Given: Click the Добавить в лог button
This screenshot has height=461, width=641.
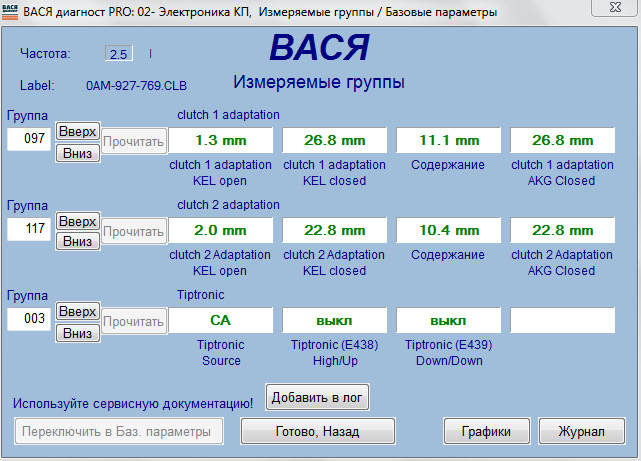Looking at the screenshot, I should 317,397.
